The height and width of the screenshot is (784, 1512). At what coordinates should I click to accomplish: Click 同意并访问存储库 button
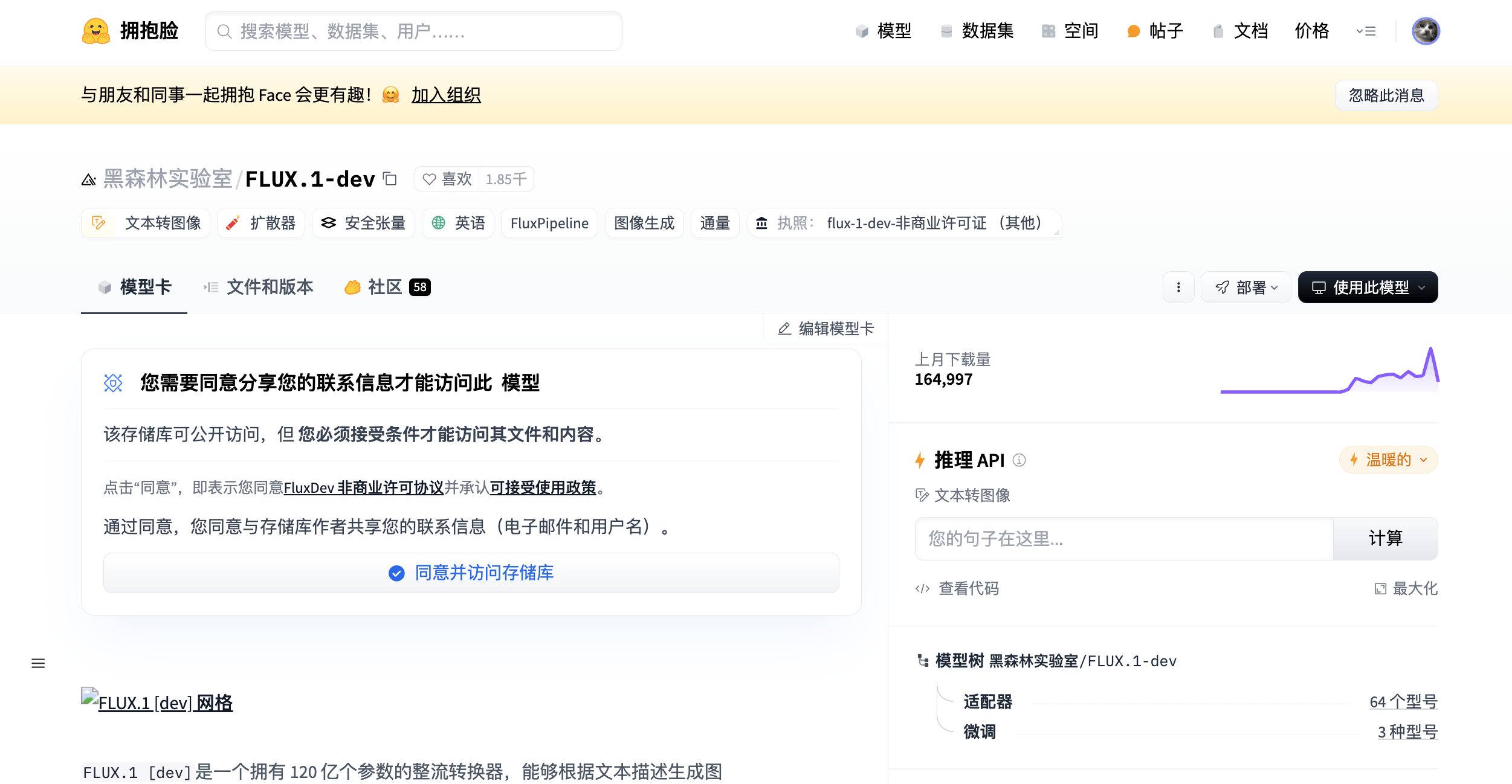(471, 573)
